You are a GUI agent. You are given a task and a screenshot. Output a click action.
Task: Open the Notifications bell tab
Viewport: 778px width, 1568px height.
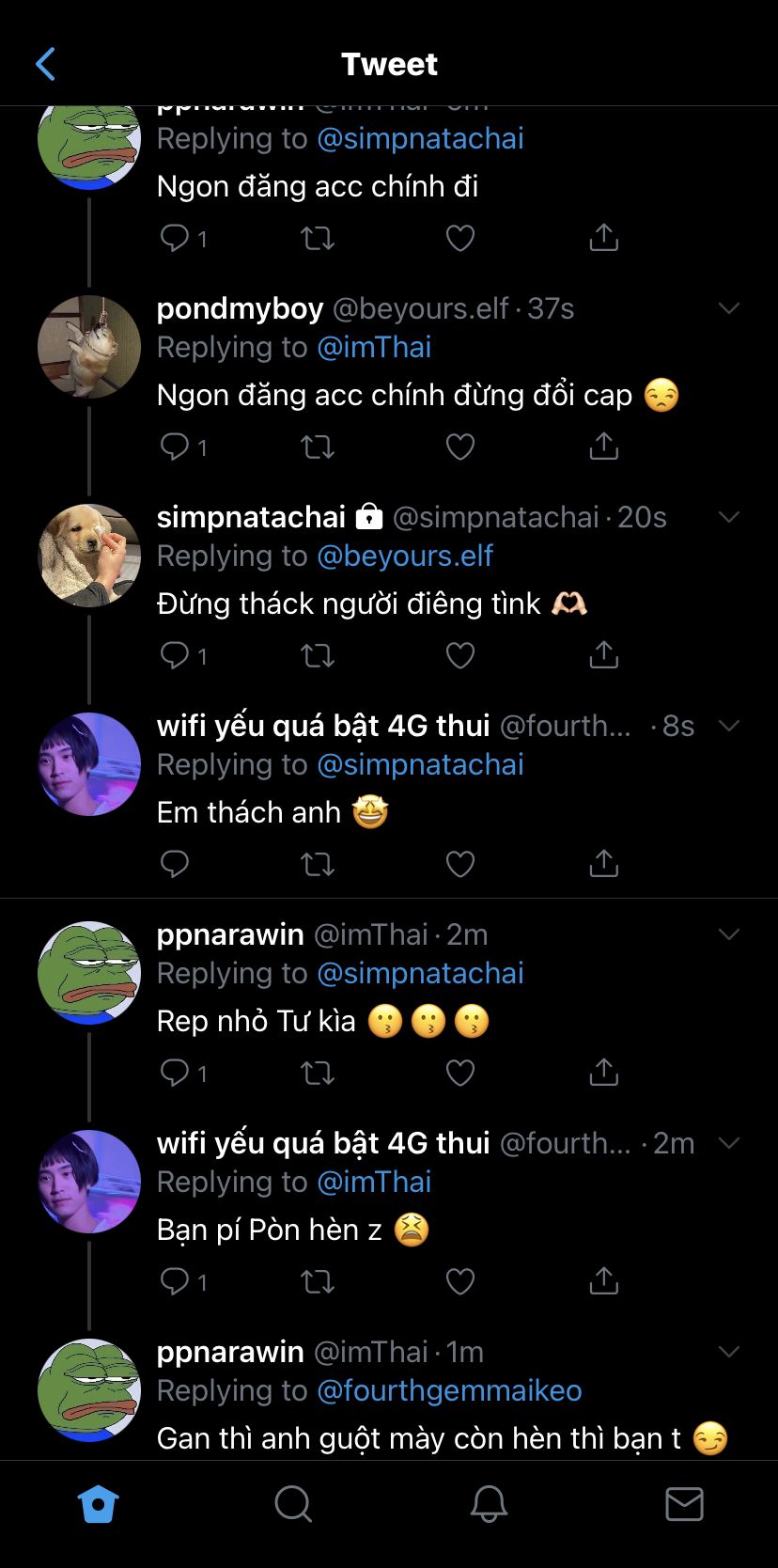pyautogui.click(x=489, y=1504)
